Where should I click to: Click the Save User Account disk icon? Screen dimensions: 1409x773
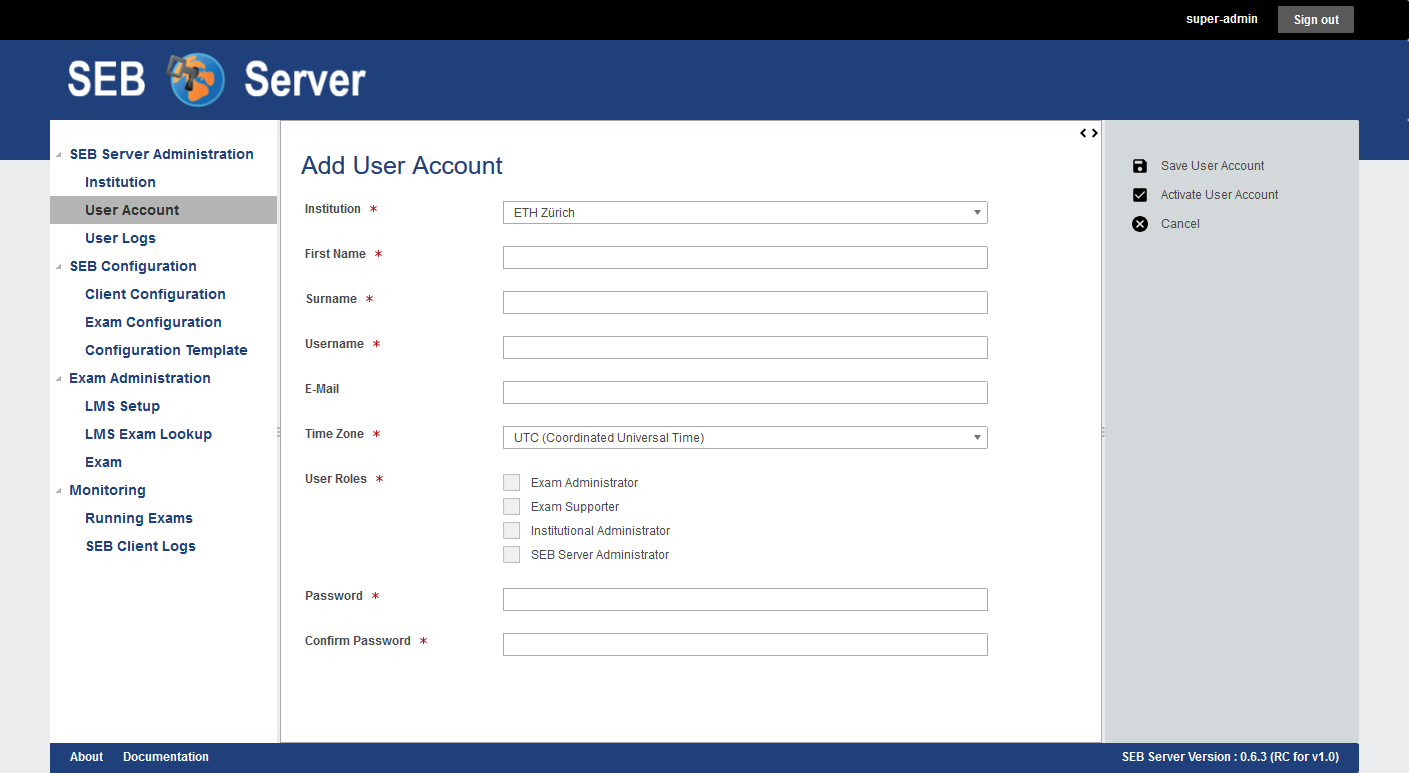pos(1140,166)
